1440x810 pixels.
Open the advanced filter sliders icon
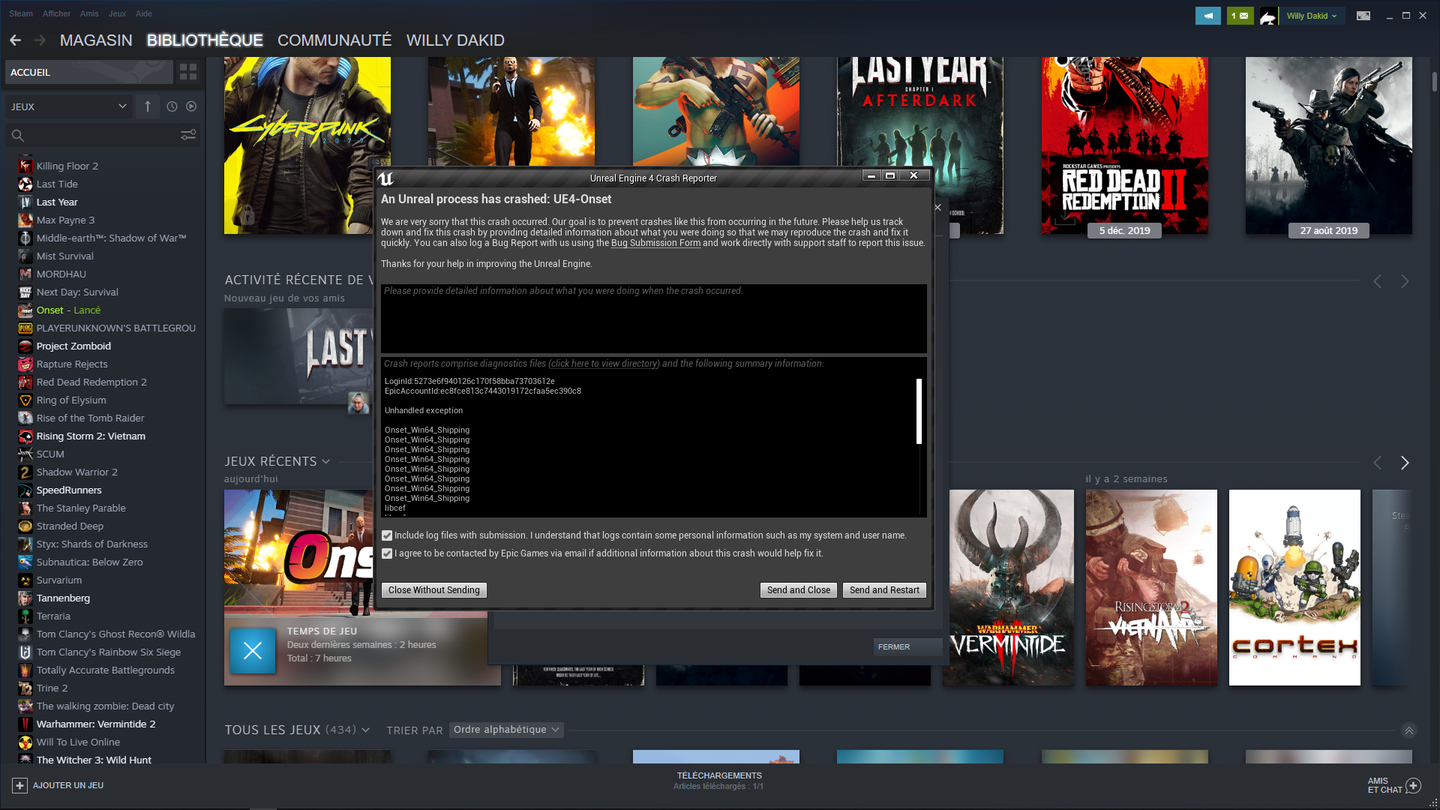(188, 135)
